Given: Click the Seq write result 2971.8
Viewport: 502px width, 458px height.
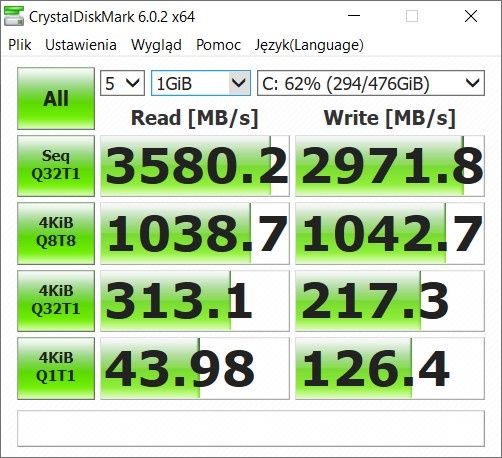Looking at the screenshot, I should coord(390,166).
